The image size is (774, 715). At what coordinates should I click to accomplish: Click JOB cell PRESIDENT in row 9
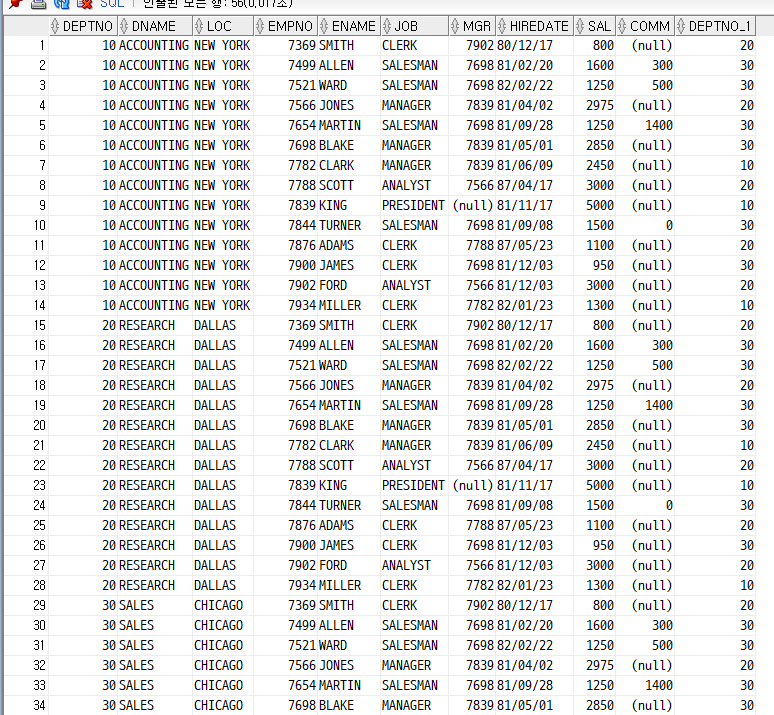click(413, 205)
